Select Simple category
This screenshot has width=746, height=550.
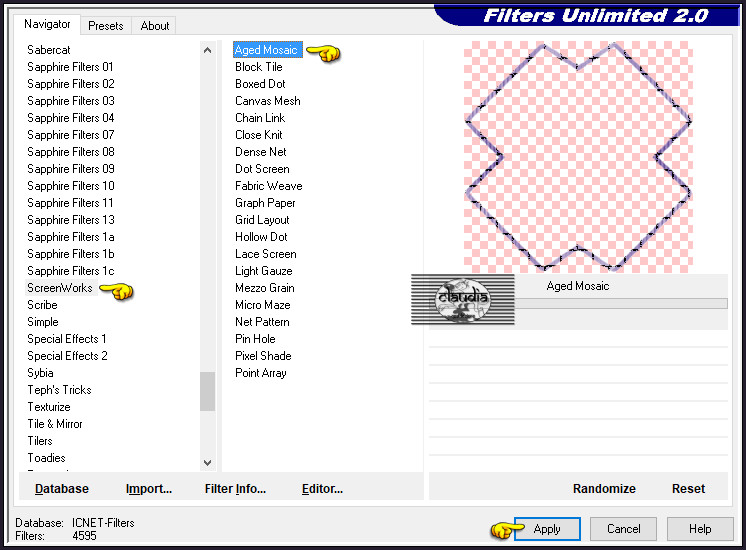(x=43, y=322)
